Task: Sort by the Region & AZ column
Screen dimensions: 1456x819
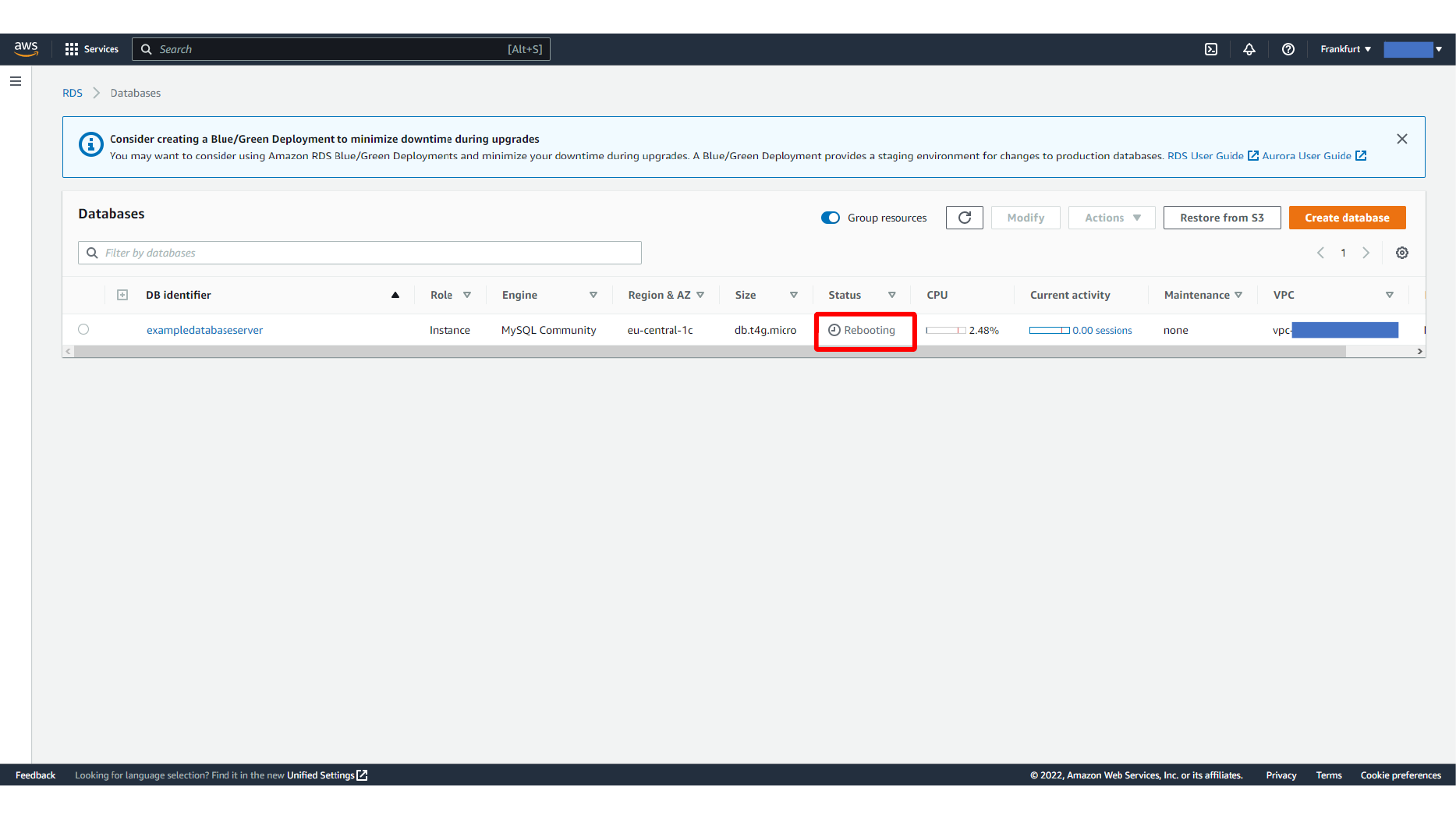Action: click(x=700, y=295)
